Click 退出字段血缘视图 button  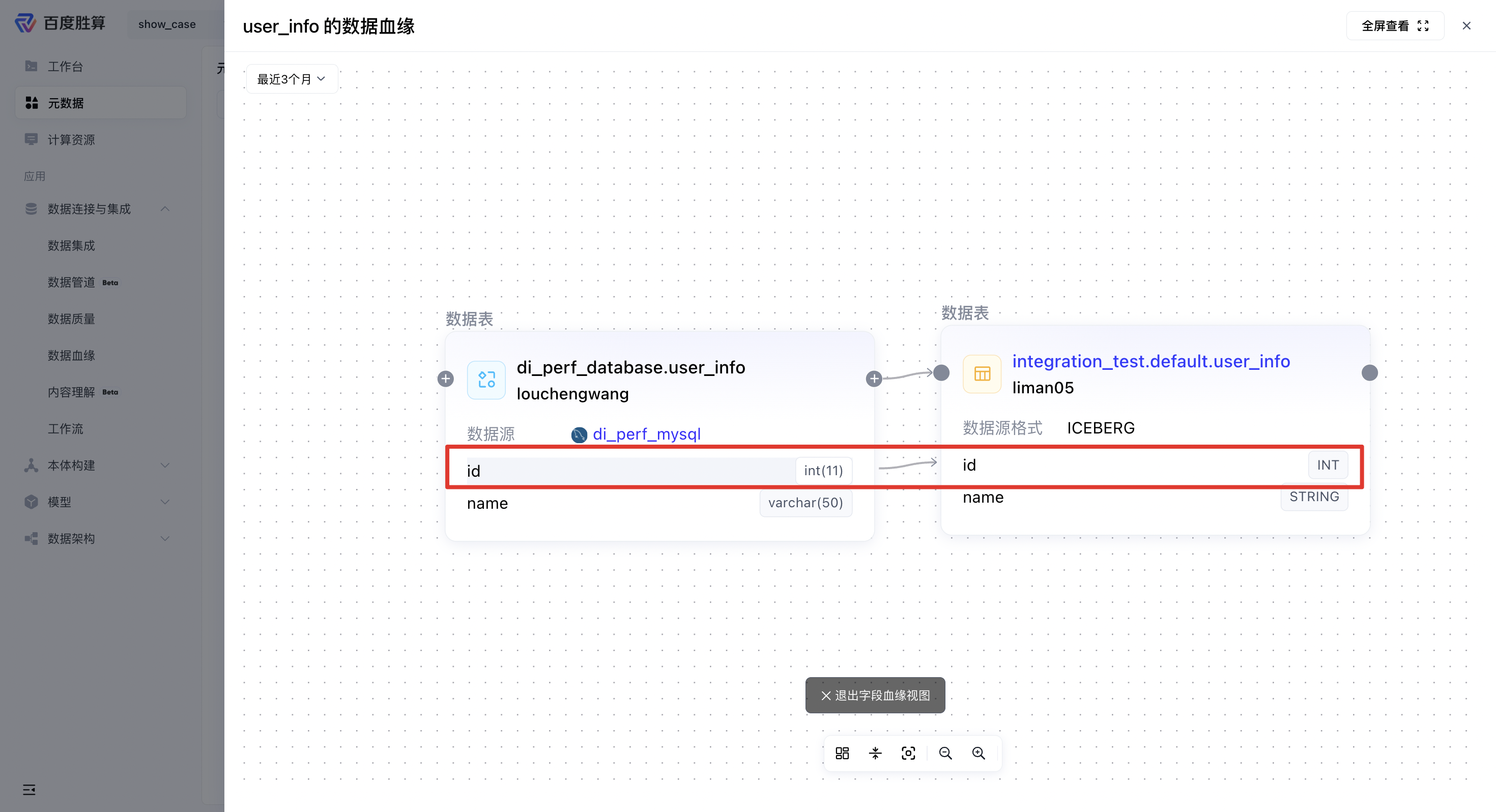[875, 695]
